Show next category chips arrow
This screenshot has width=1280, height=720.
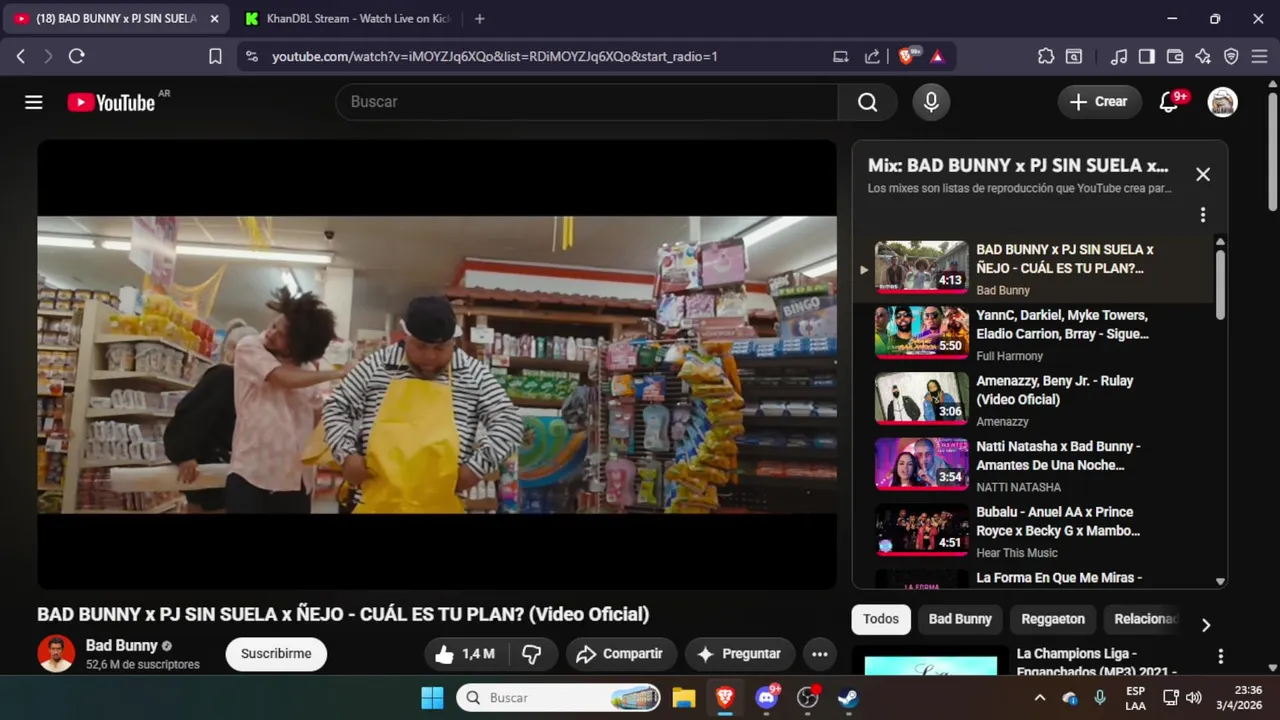point(1206,625)
